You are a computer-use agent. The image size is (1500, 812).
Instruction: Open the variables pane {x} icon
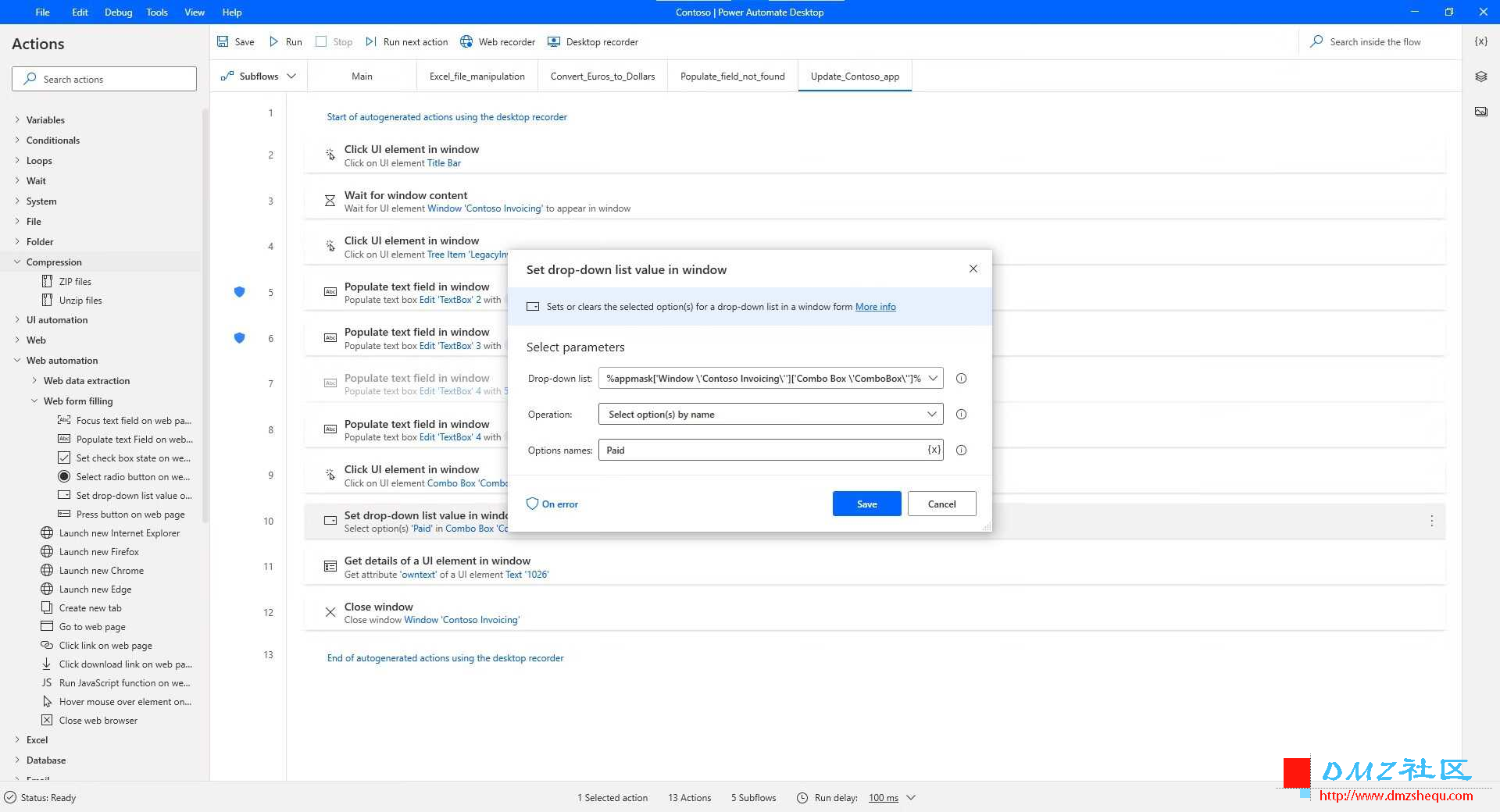pyautogui.click(x=1480, y=41)
